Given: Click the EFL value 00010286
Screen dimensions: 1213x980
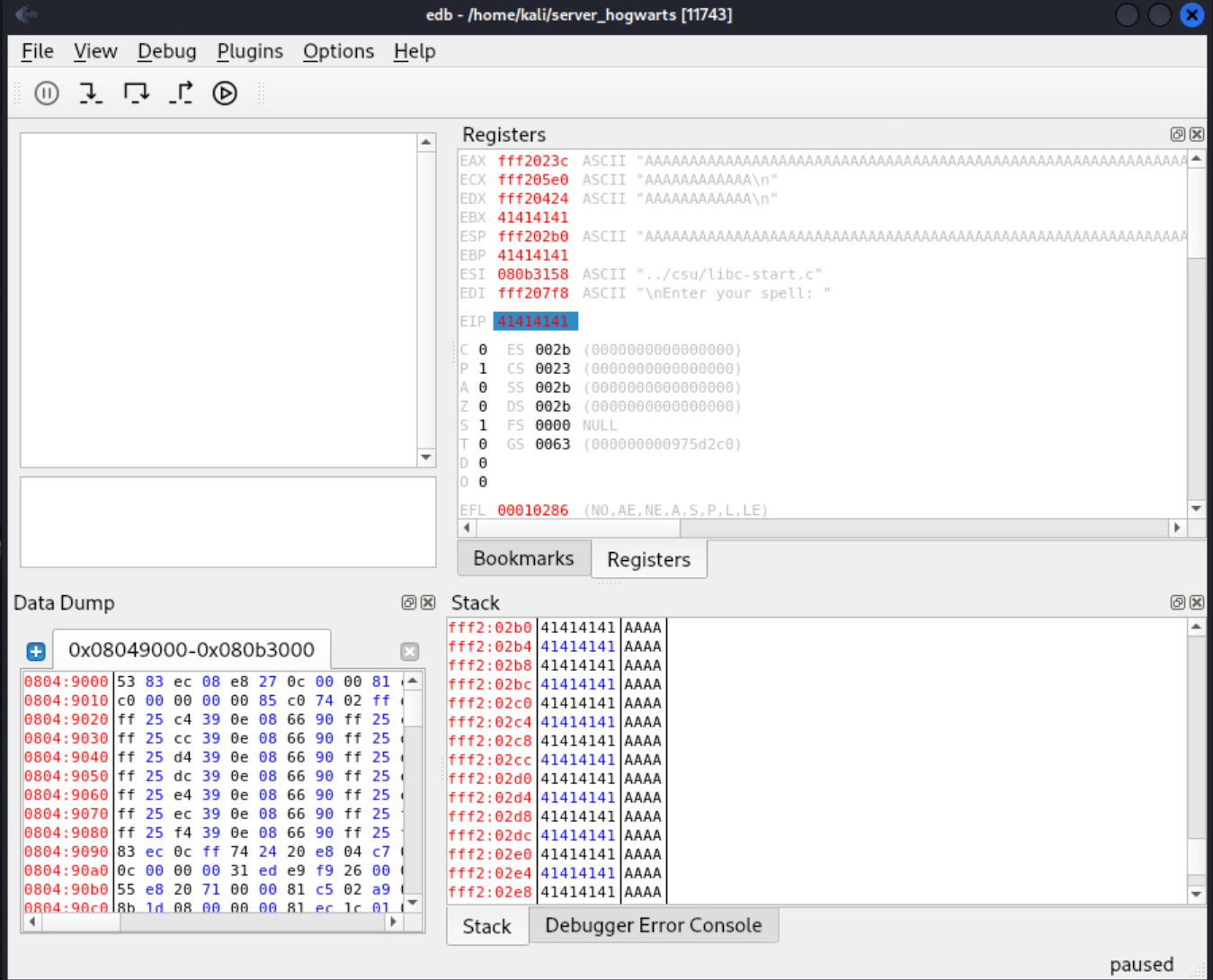Looking at the screenshot, I should coord(533,510).
